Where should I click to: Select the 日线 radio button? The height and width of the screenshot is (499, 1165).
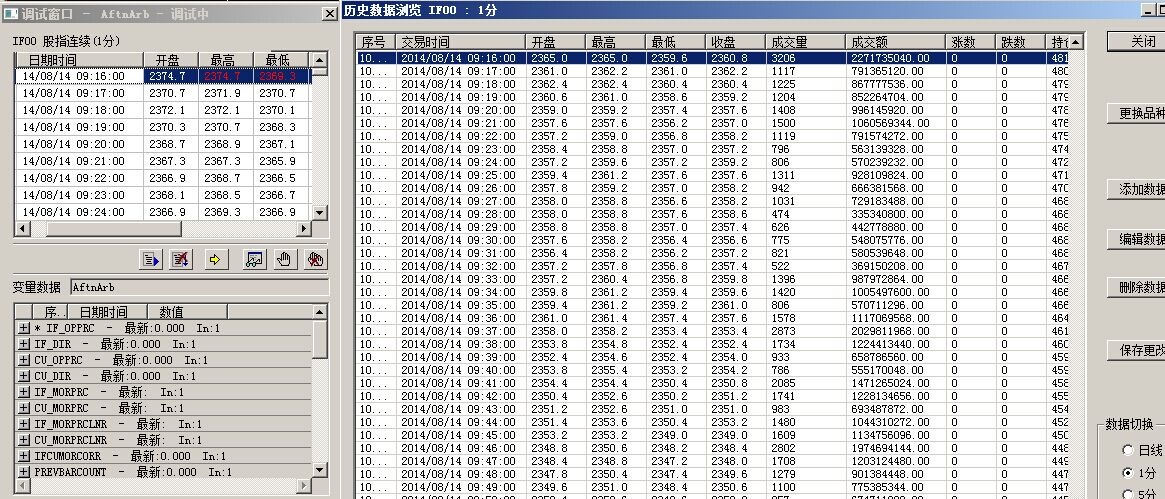pos(1129,450)
